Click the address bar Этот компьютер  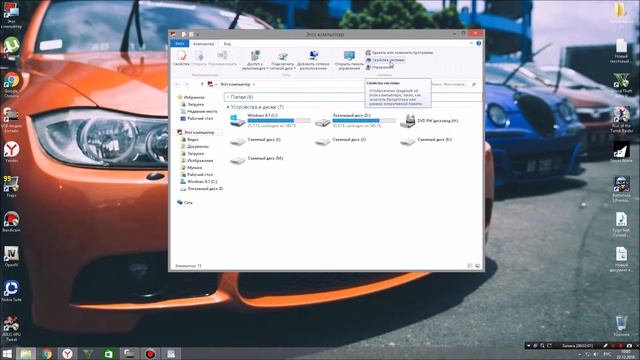point(235,84)
